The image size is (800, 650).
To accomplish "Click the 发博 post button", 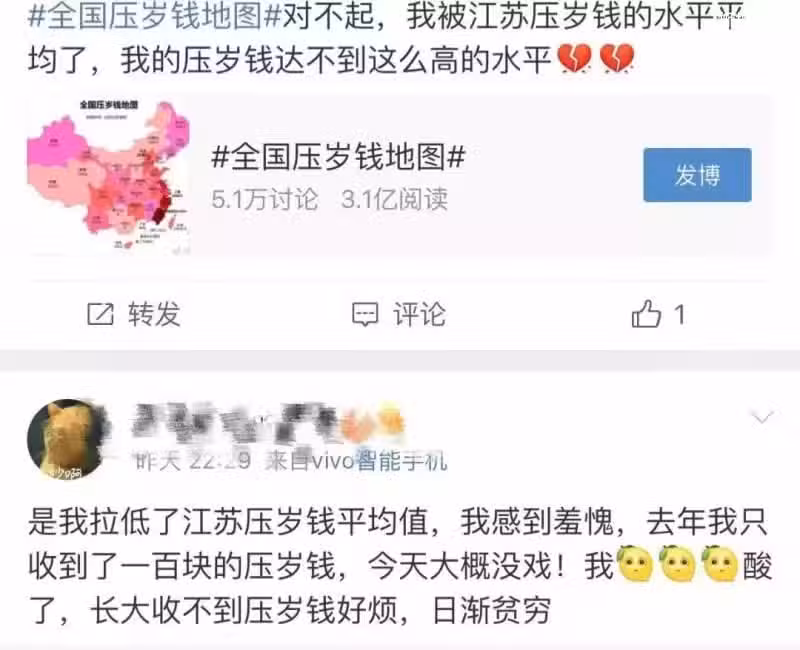I will [697, 175].
